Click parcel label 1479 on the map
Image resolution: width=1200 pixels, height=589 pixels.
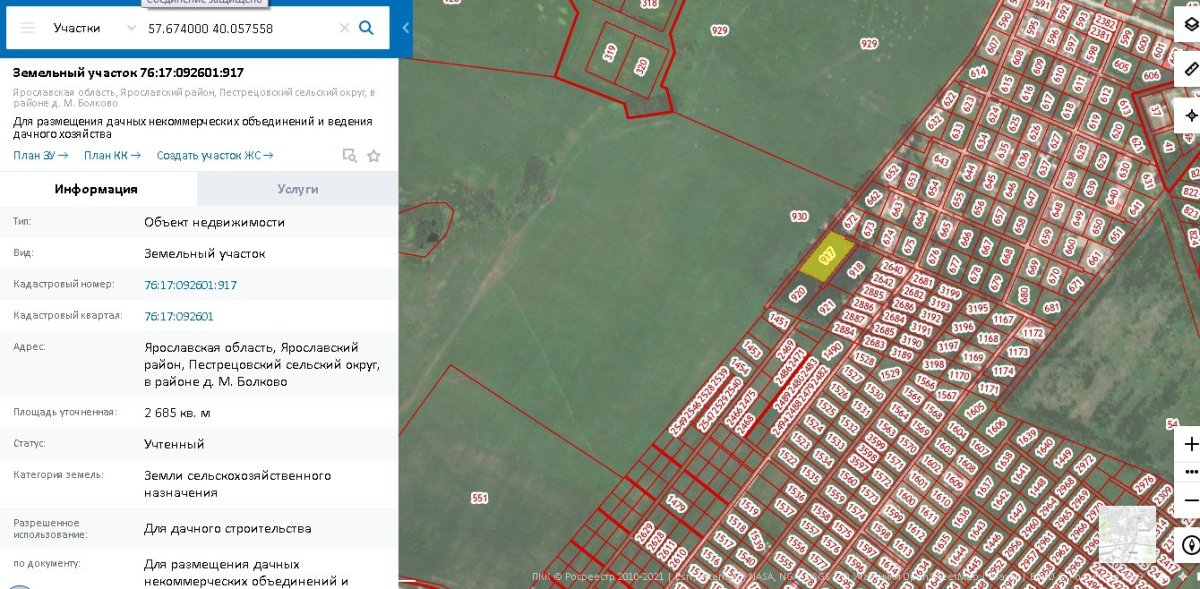point(678,504)
